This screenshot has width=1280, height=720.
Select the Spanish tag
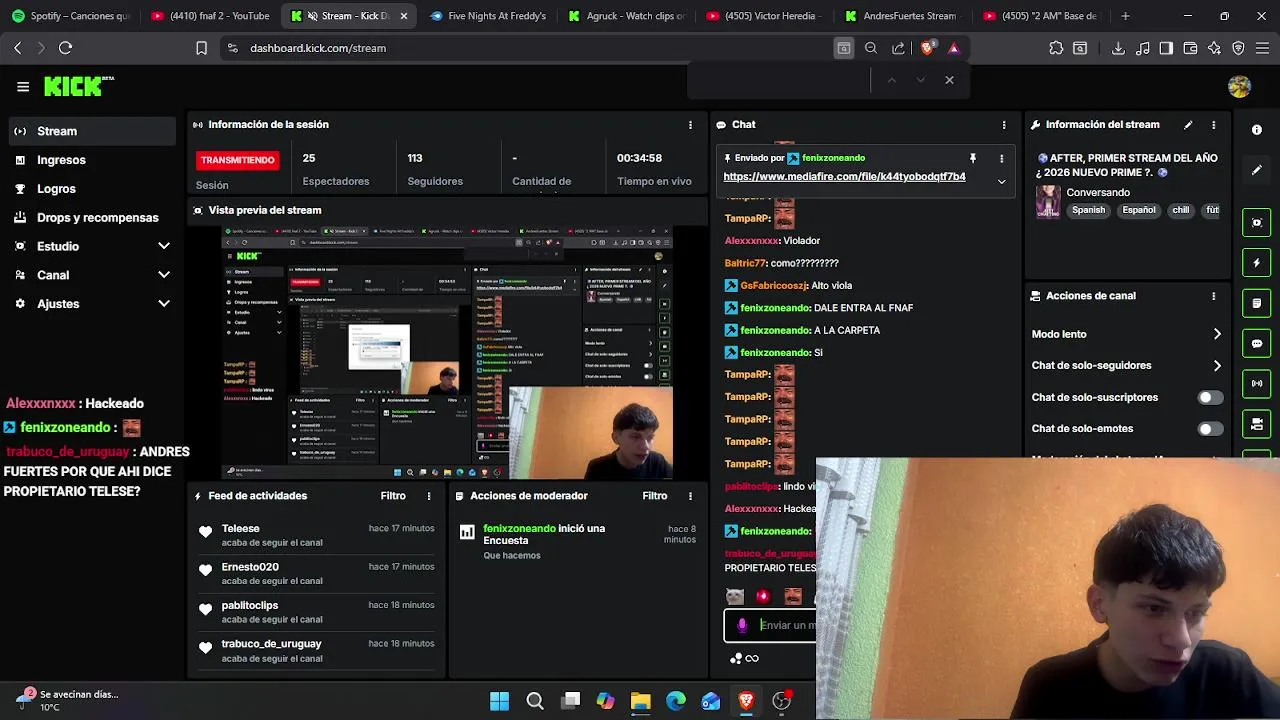tap(1088, 211)
